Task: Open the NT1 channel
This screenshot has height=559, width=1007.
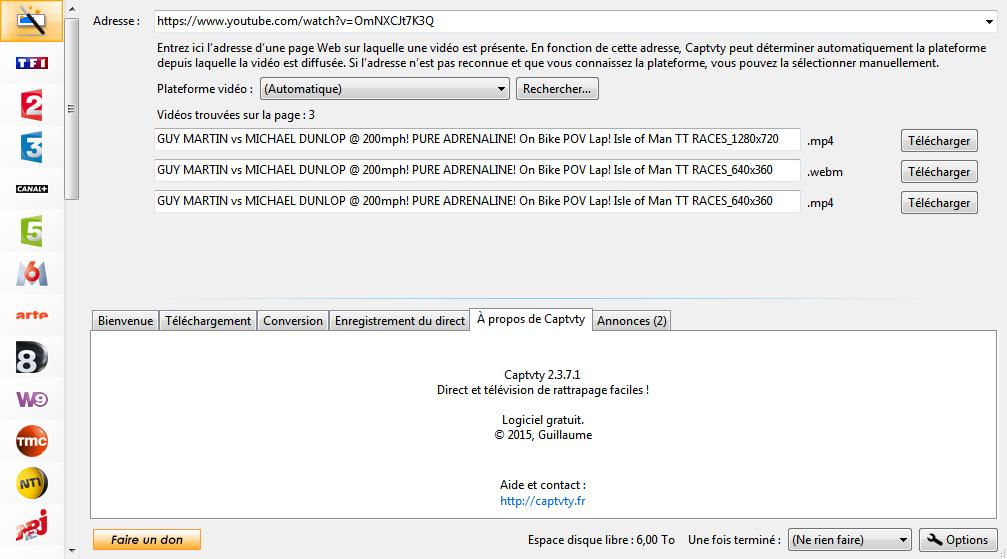Action: (31, 483)
